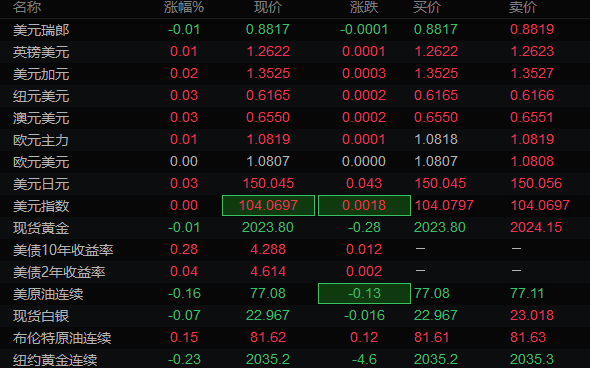
Task: Select the 美元日元 row name
Action: pos(41,184)
